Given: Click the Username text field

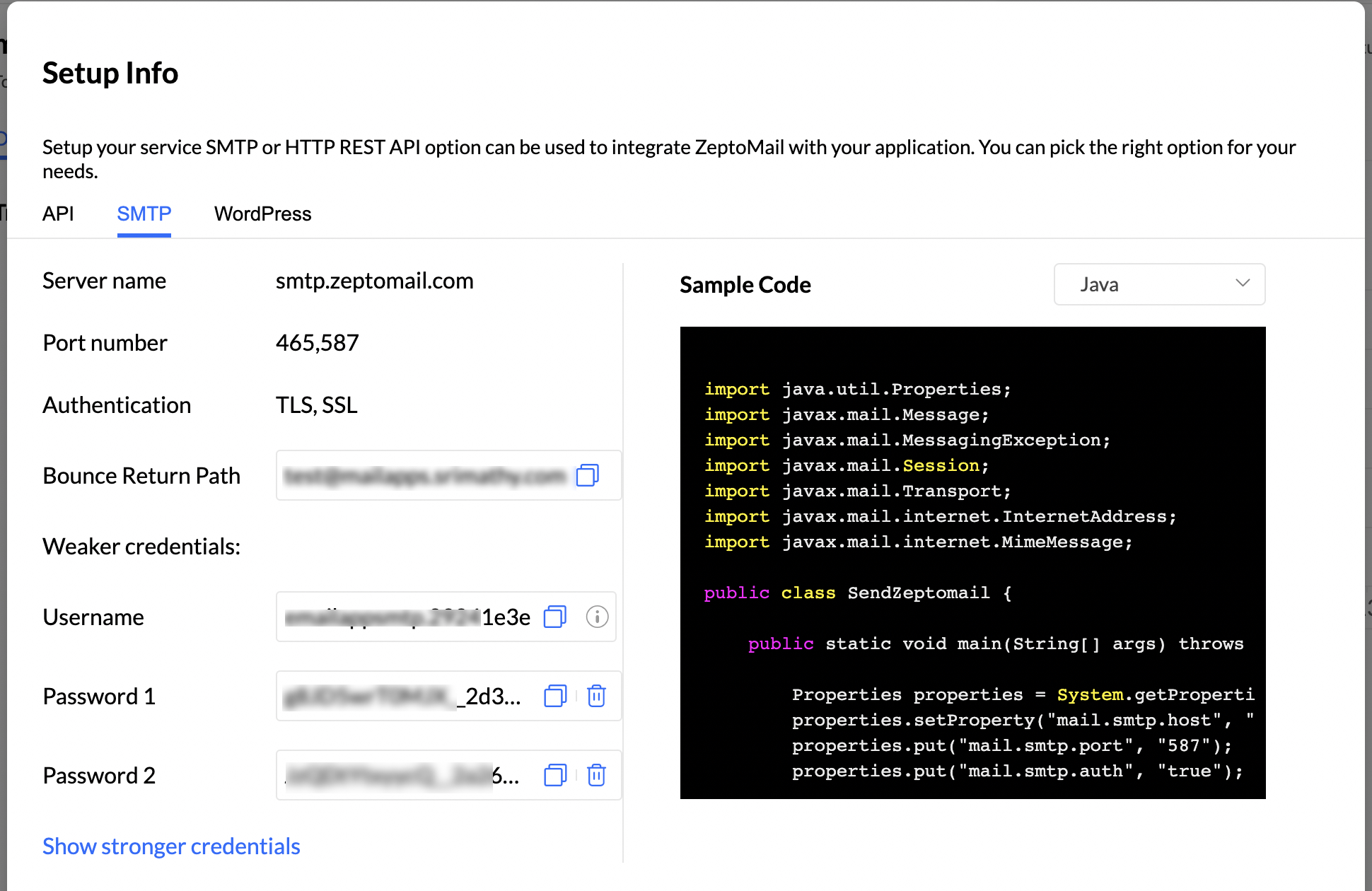Looking at the screenshot, I should pos(407,617).
